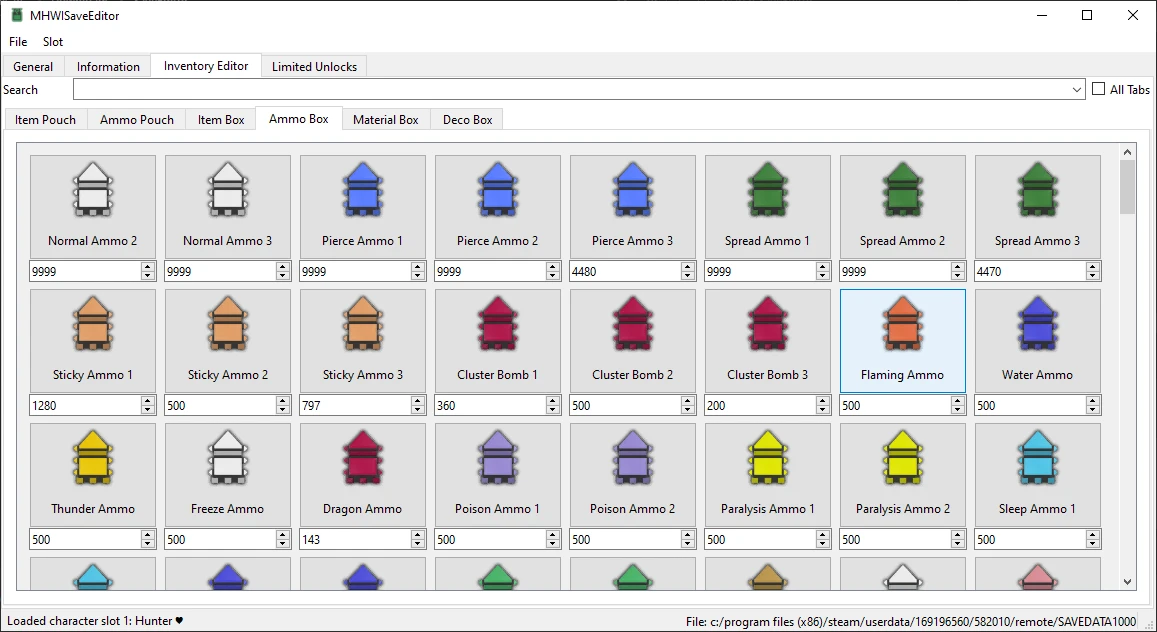
Task: Select the Pierce Ammo 2 item icon
Action: (x=497, y=190)
